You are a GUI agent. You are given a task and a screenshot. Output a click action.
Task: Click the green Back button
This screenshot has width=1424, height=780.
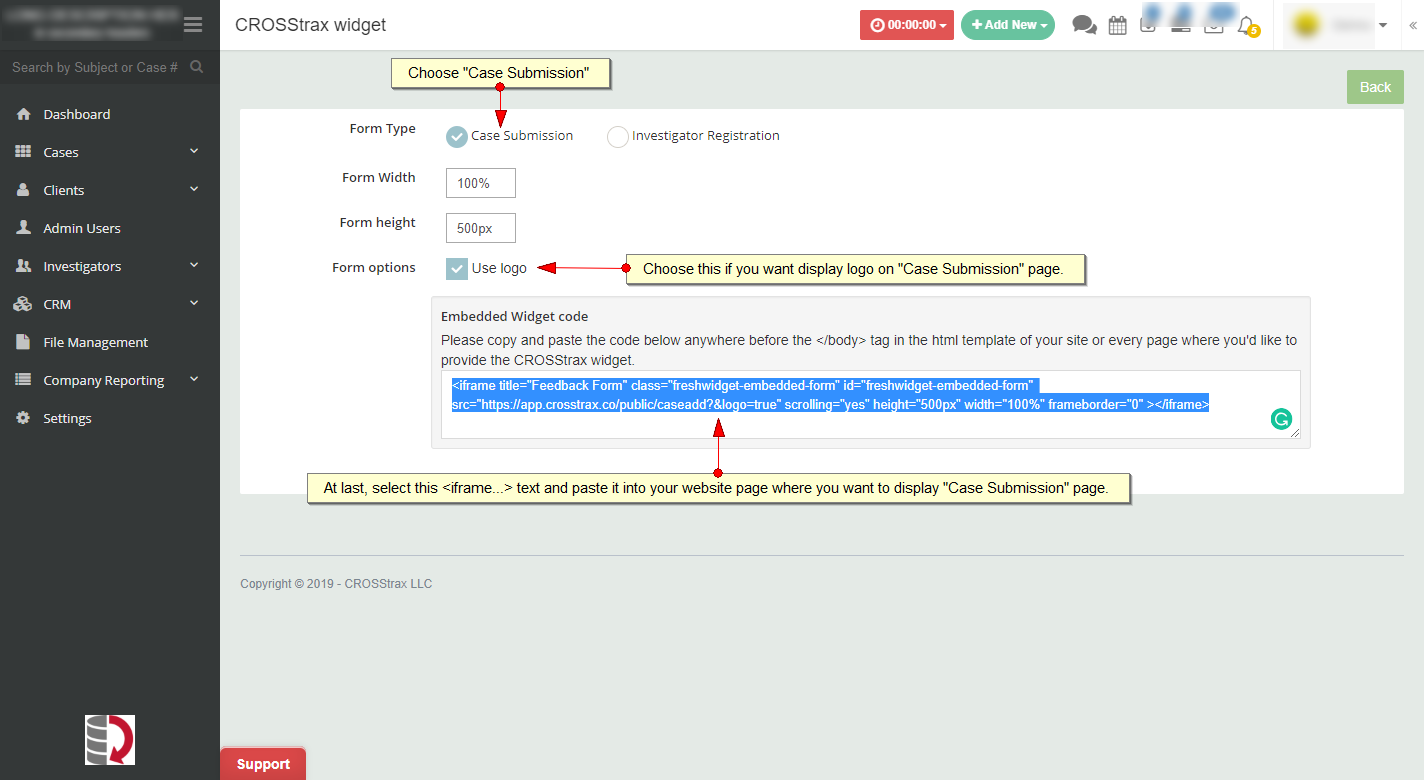[x=1375, y=87]
